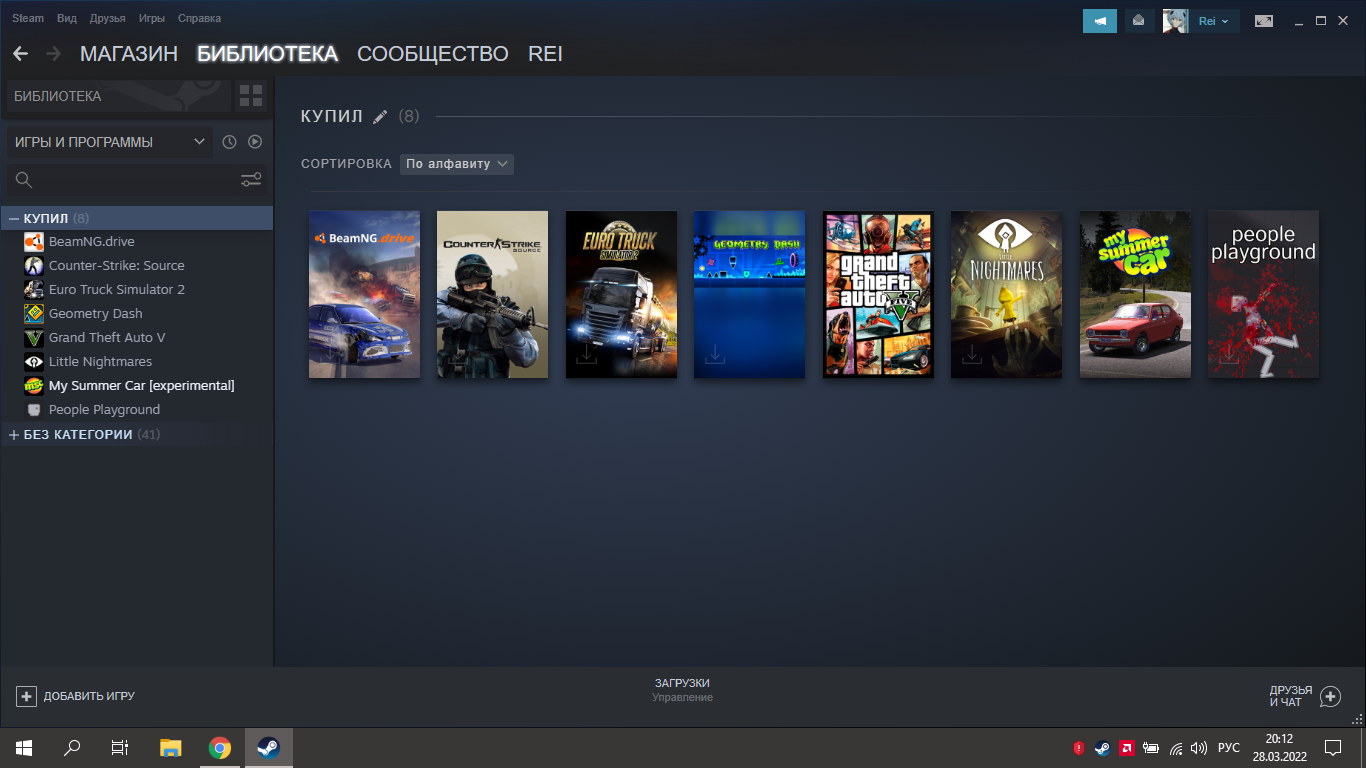Open the volume tray icon
The width and height of the screenshot is (1366, 768).
(1199, 747)
